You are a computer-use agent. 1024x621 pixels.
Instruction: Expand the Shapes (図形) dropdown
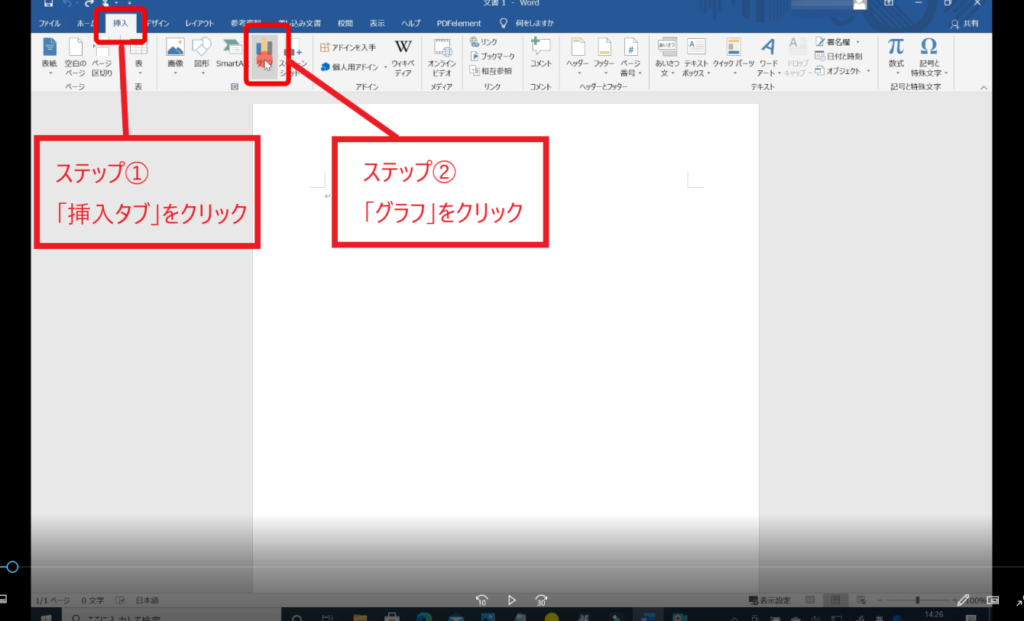click(x=202, y=53)
